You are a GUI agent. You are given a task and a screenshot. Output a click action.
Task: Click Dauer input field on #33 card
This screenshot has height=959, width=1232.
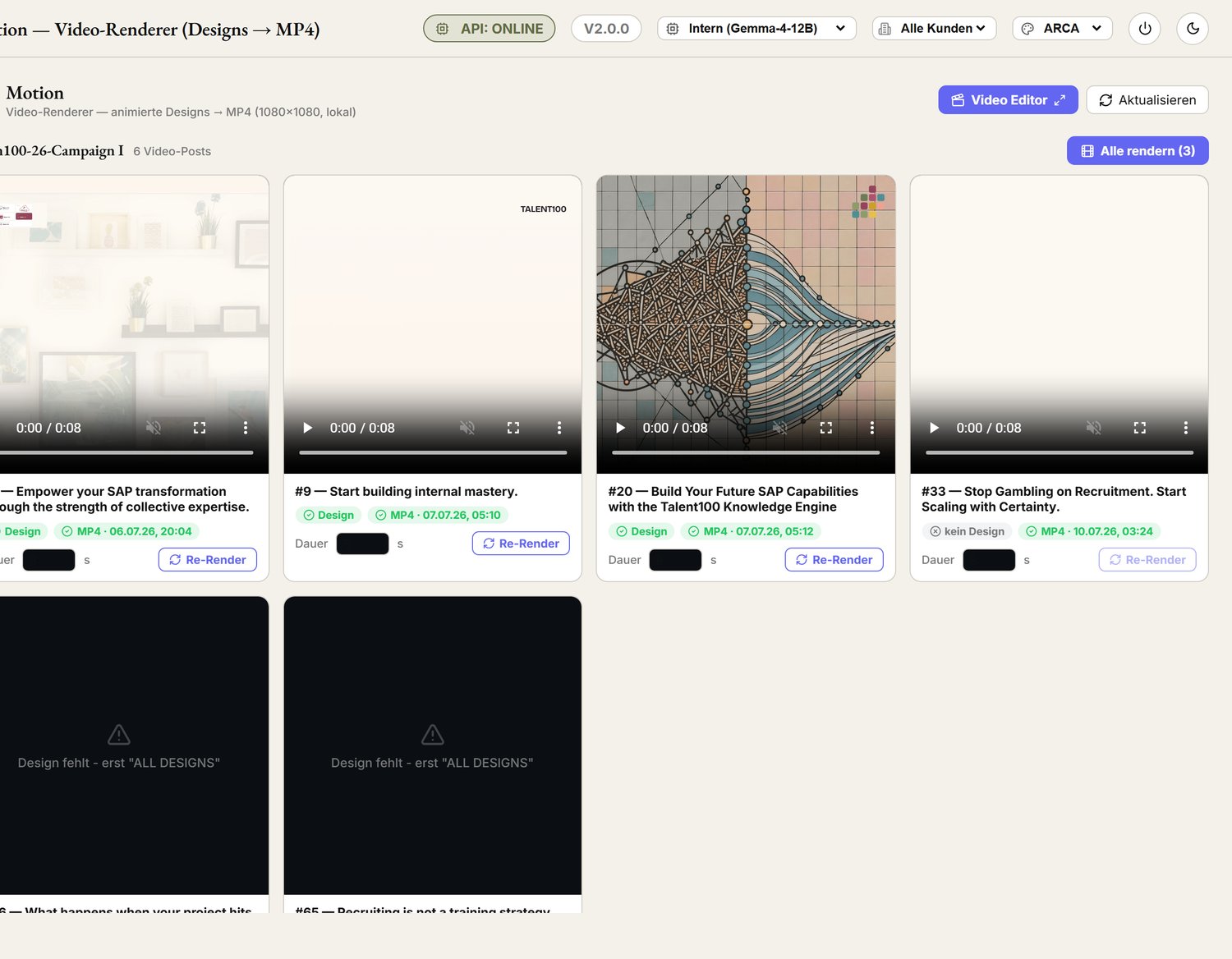point(989,560)
